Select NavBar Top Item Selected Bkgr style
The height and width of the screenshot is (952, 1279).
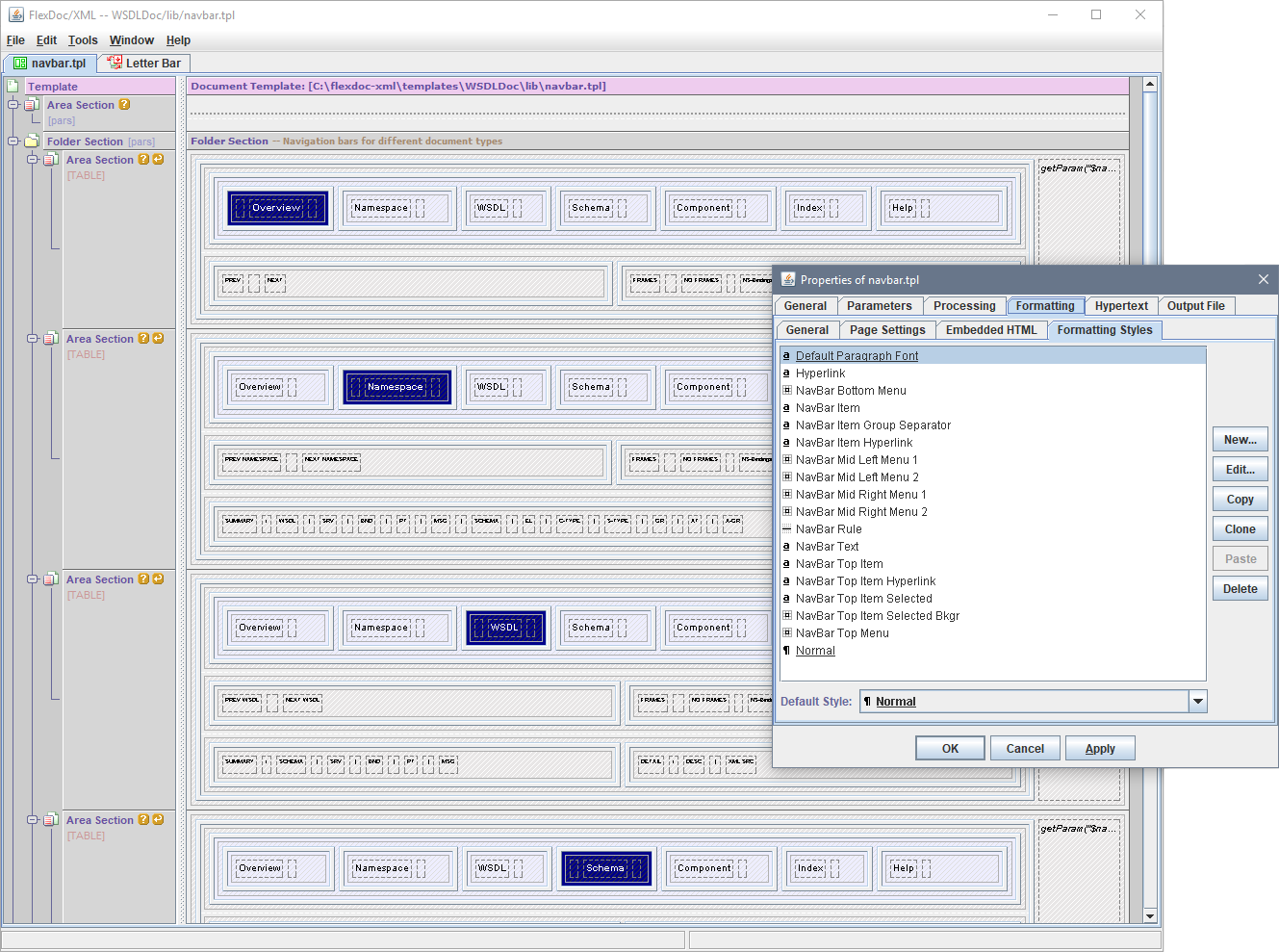(x=877, y=616)
